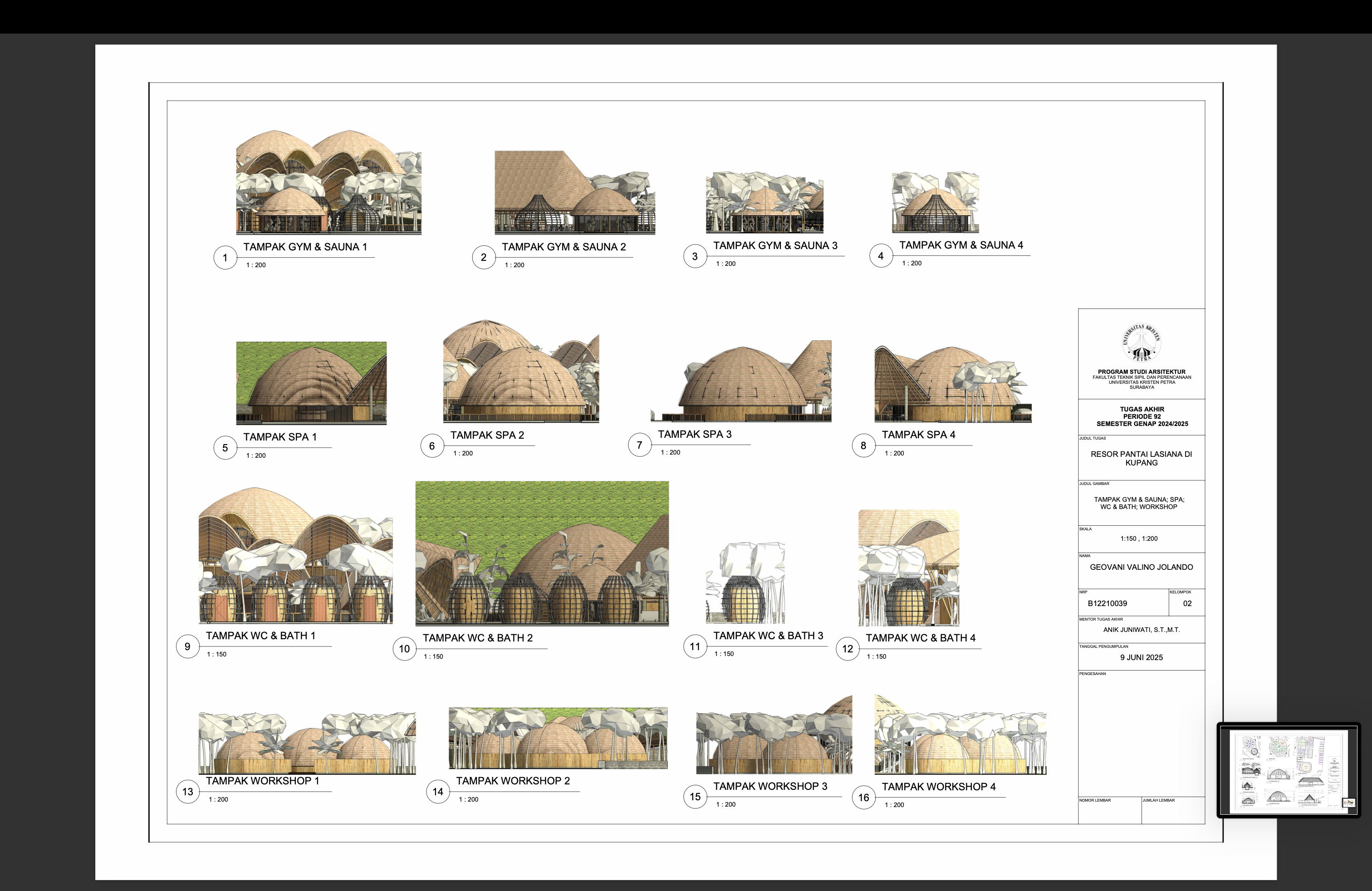Image resolution: width=1372 pixels, height=891 pixels.
Task: Click view number 5 circle marker
Action: (225, 448)
